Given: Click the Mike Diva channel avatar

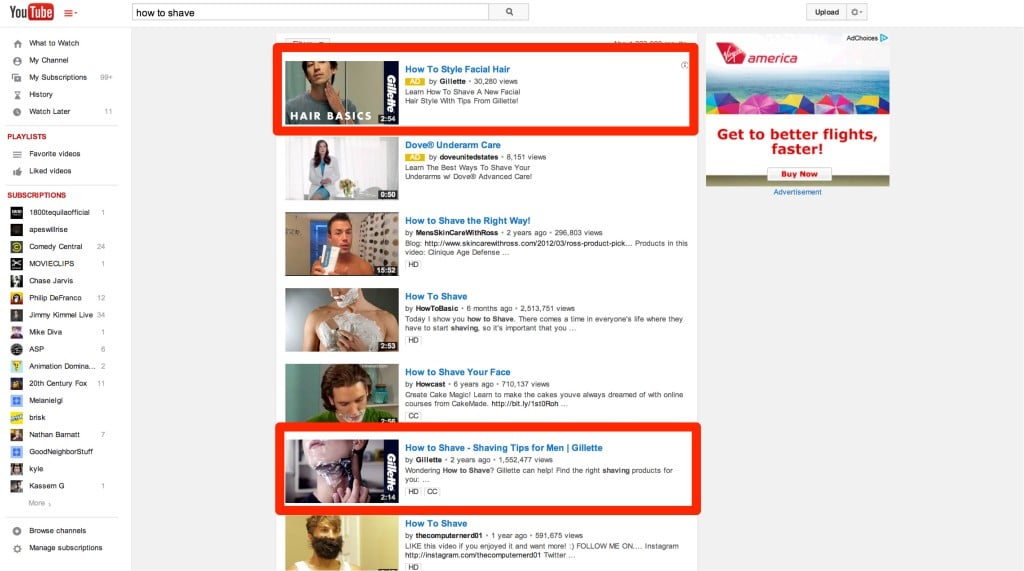Looking at the screenshot, I should pos(17,332).
